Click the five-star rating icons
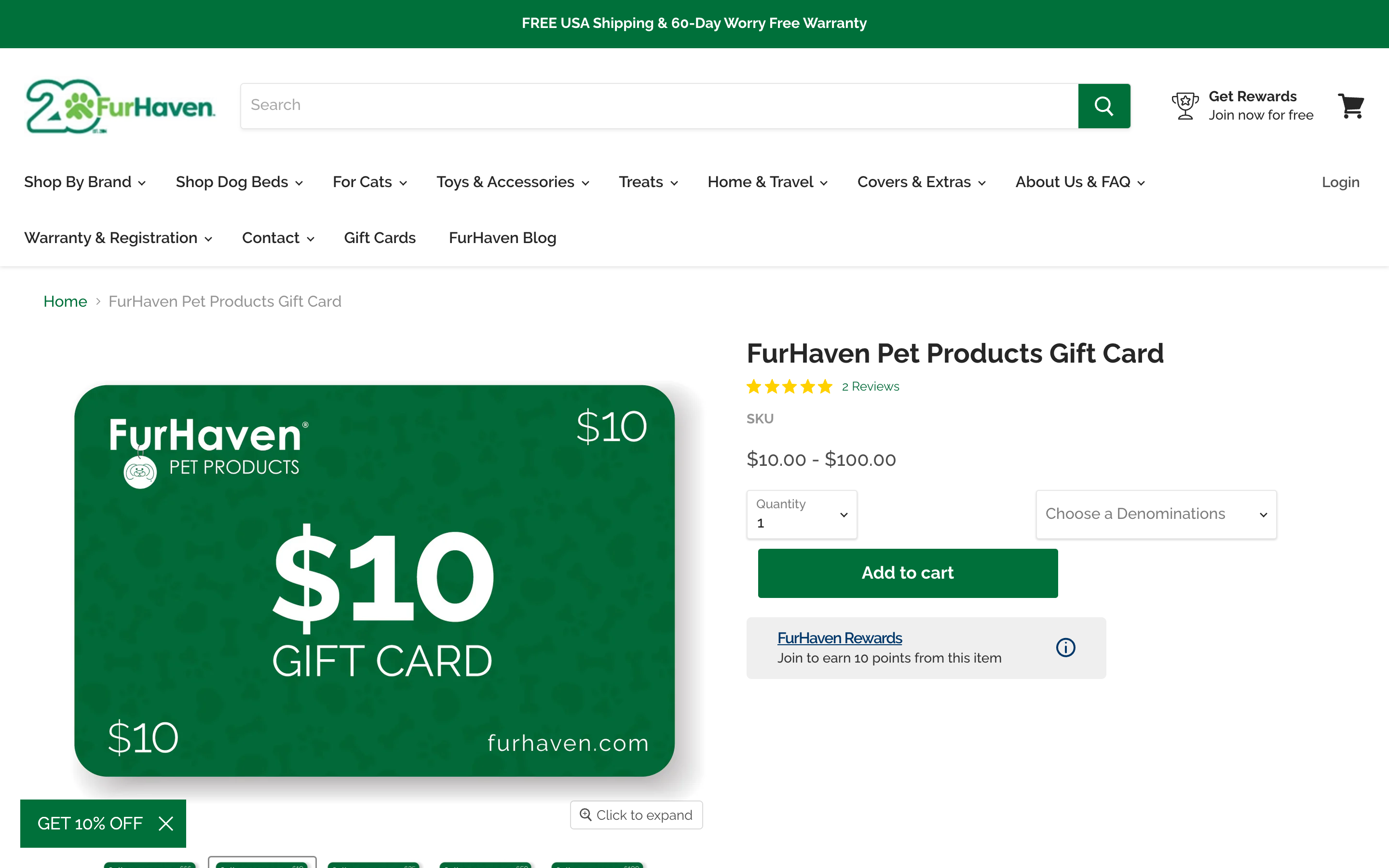 [789, 387]
